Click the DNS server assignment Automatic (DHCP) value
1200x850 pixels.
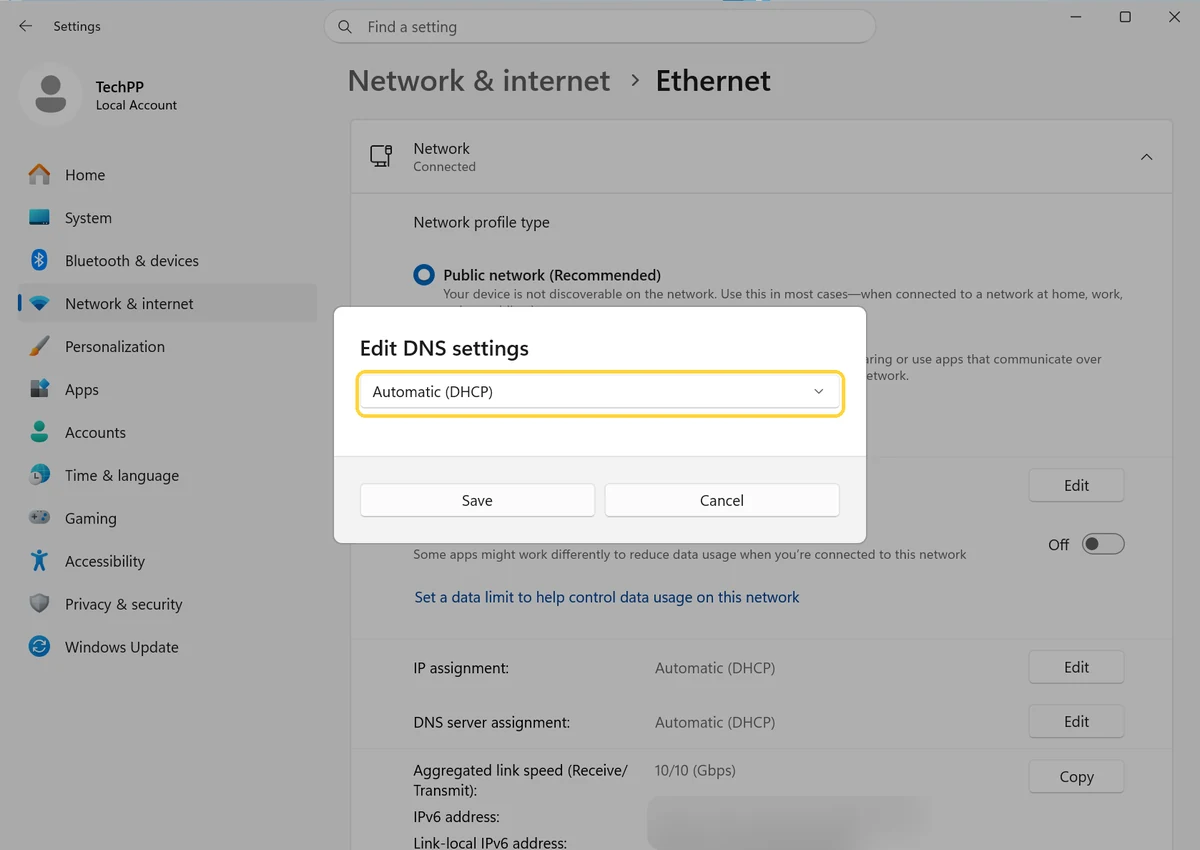coord(715,722)
